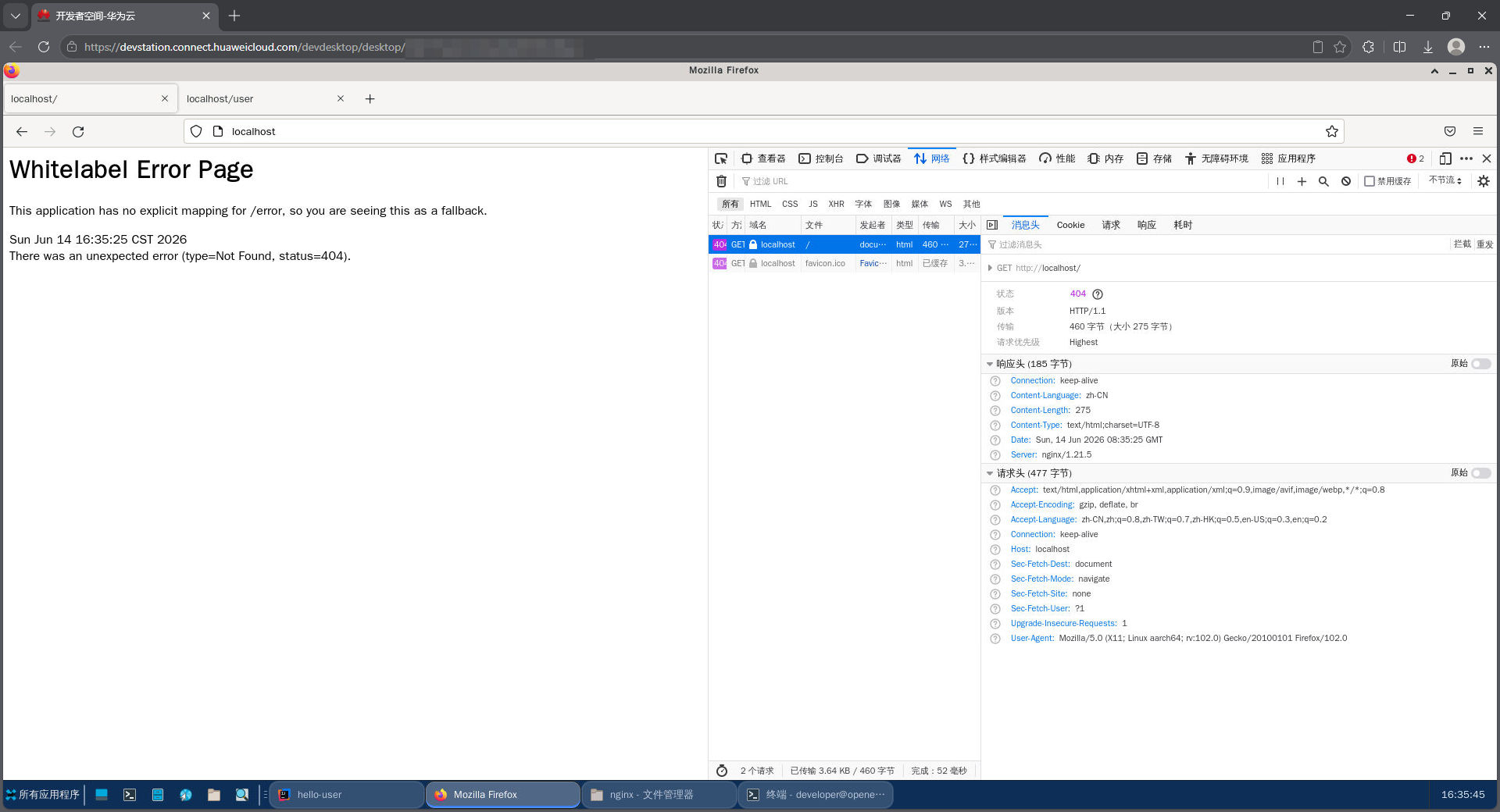This screenshot has height=812, width=1500.
Task: Open the 样式编辑器 style editor panel
Action: (994, 158)
